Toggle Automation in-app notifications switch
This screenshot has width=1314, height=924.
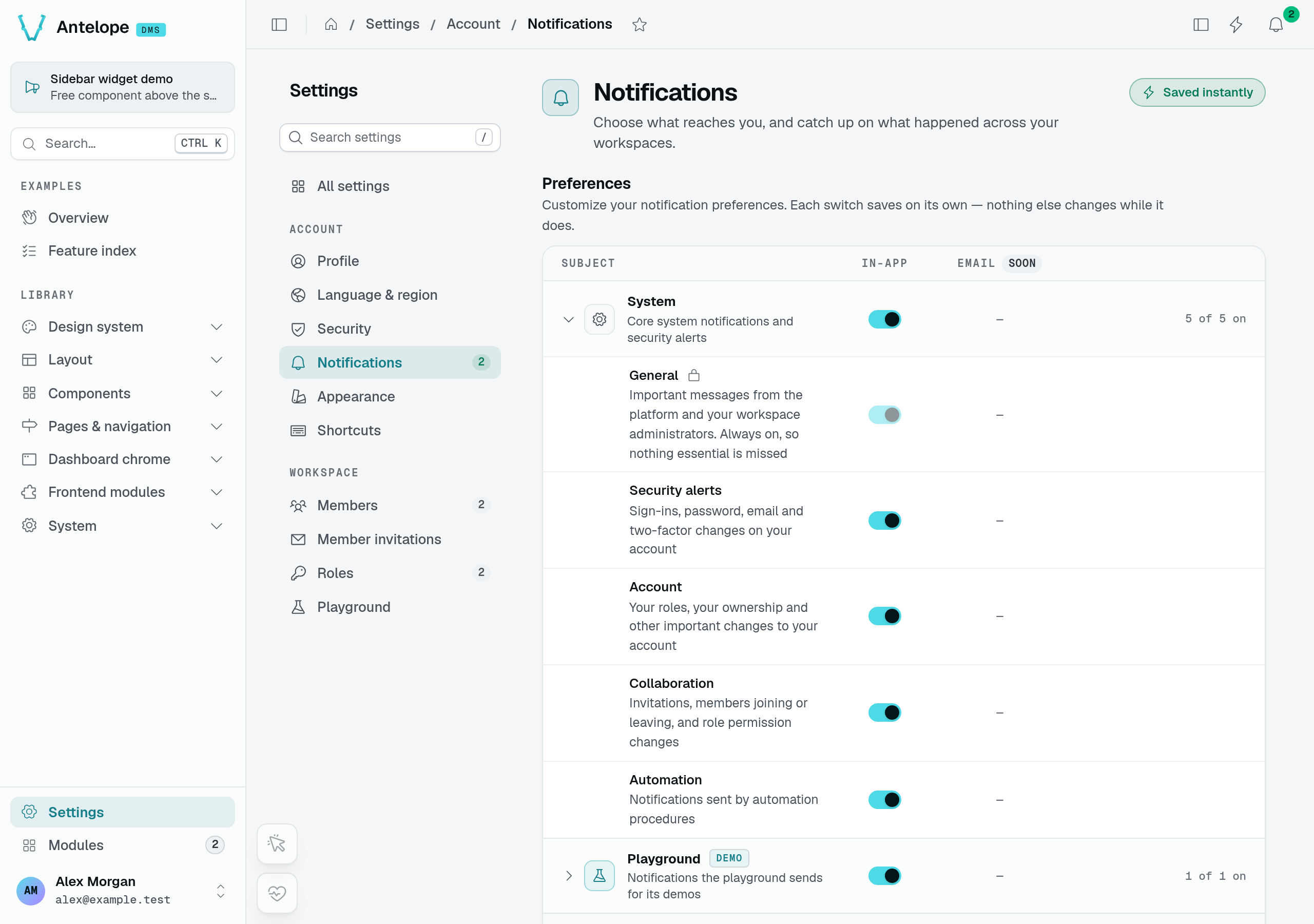click(884, 800)
